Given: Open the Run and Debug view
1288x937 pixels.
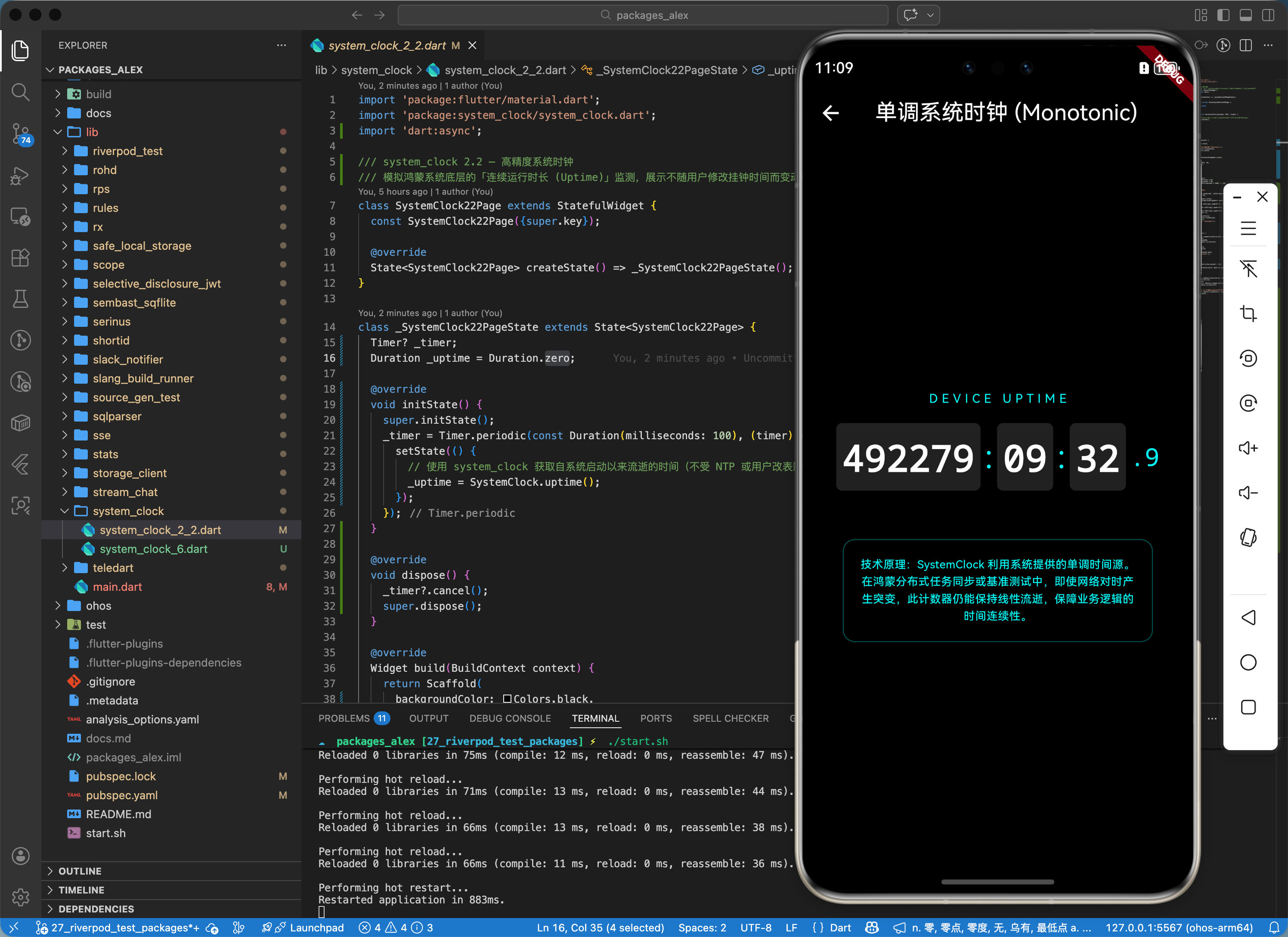Looking at the screenshot, I should 20,176.
